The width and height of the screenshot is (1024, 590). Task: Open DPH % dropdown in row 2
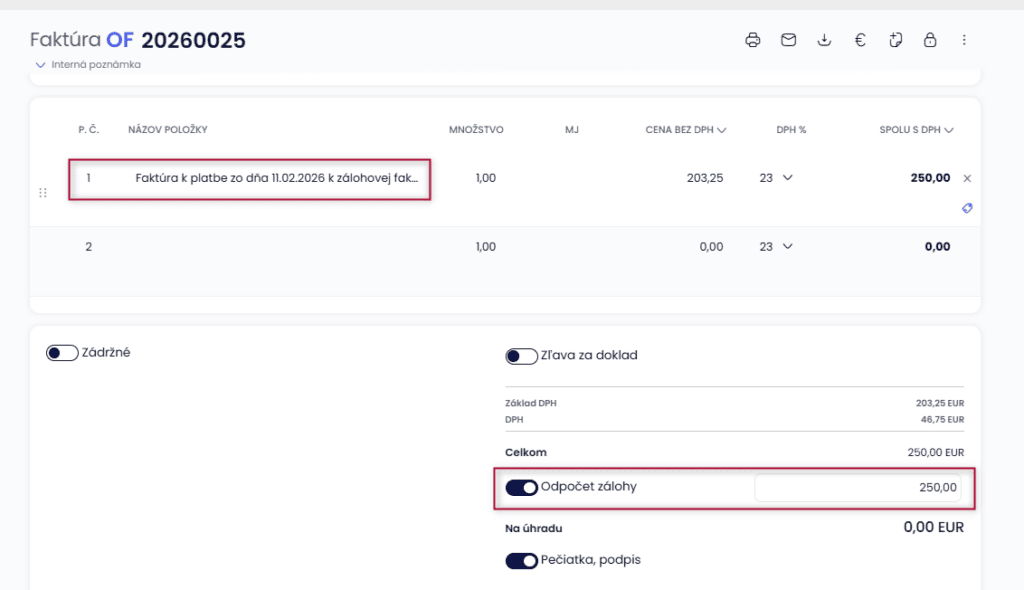(778, 247)
